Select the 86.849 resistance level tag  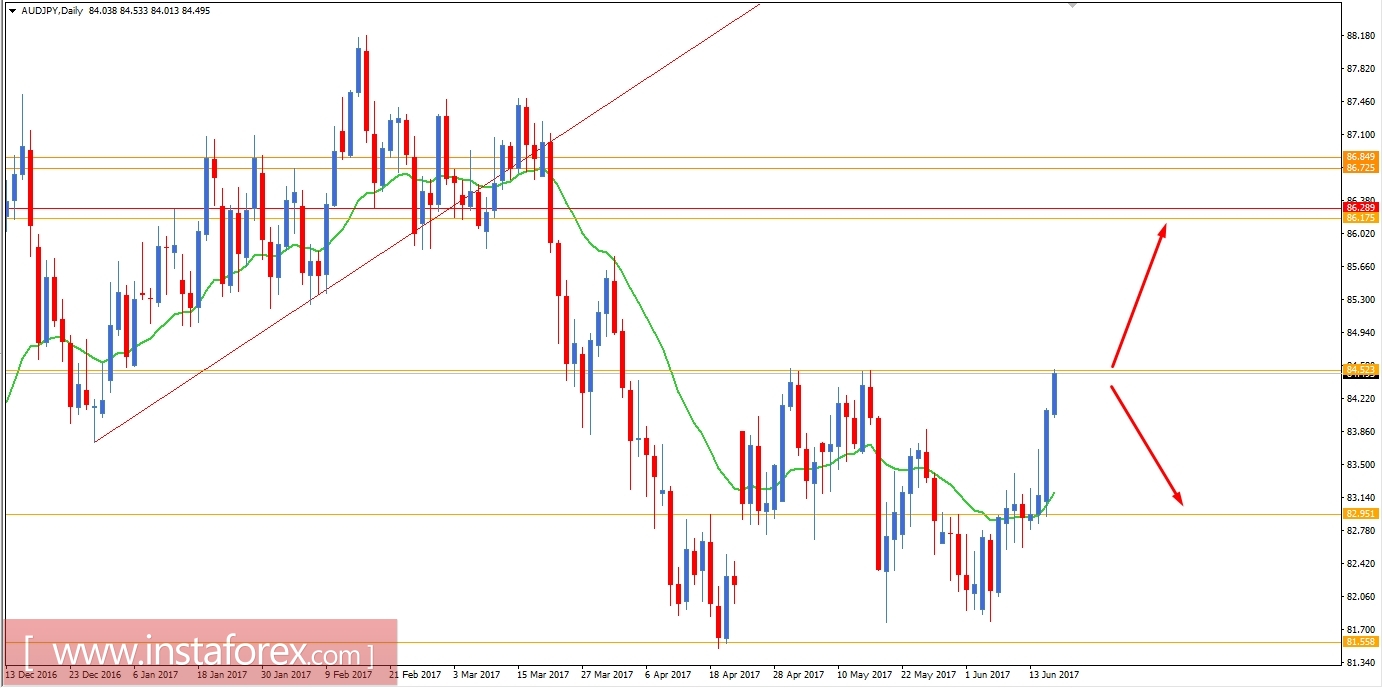coord(1358,157)
